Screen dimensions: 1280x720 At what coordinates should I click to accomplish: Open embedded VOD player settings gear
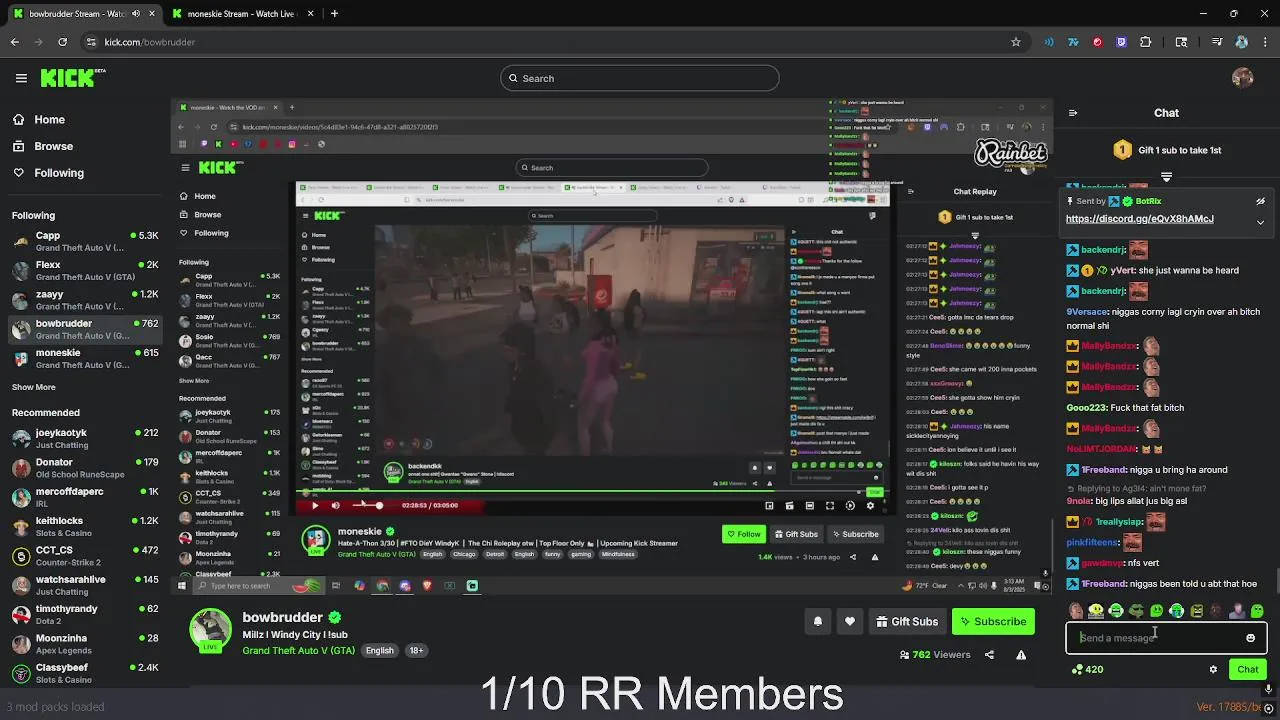869,506
